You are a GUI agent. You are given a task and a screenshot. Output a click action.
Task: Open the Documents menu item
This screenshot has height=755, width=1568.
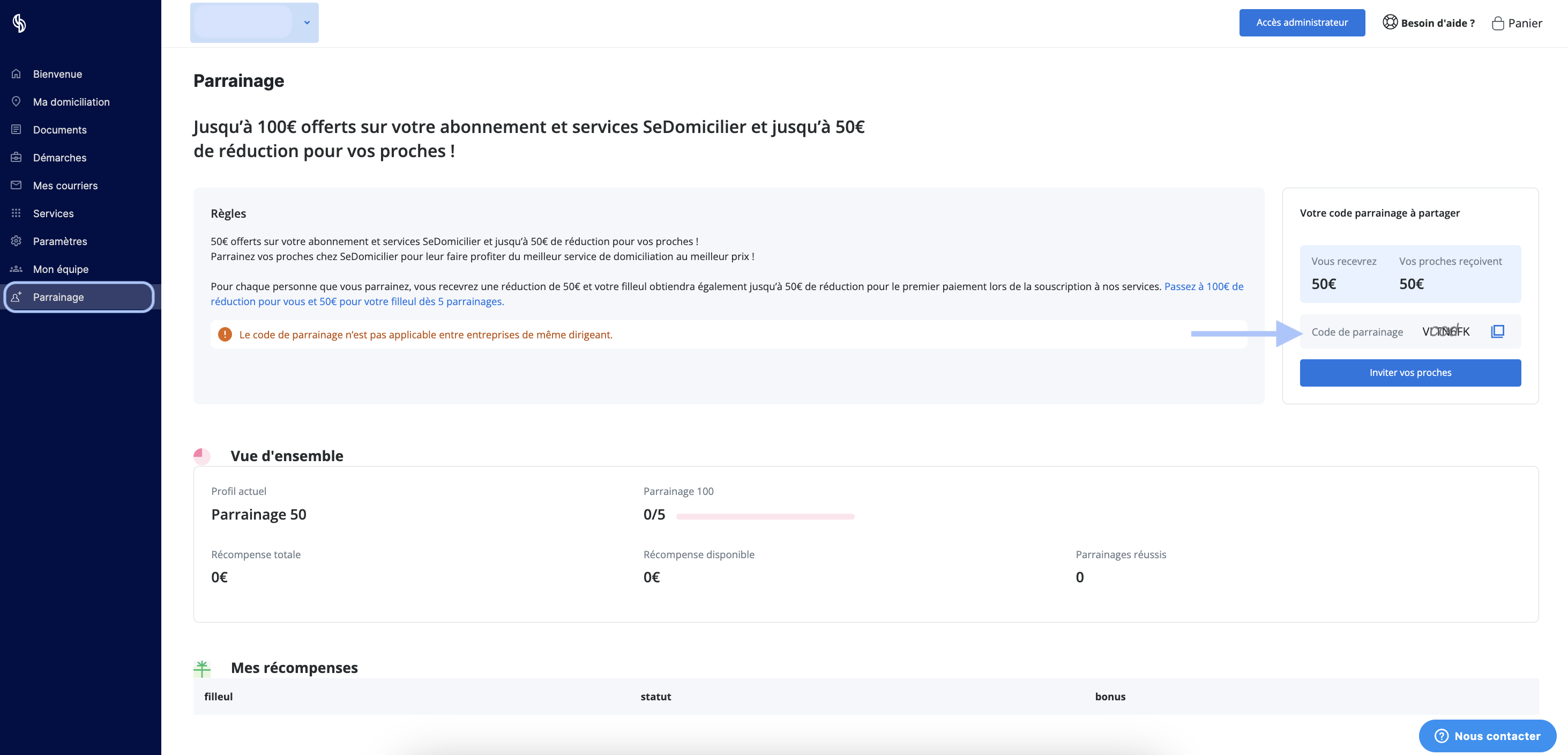point(59,130)
